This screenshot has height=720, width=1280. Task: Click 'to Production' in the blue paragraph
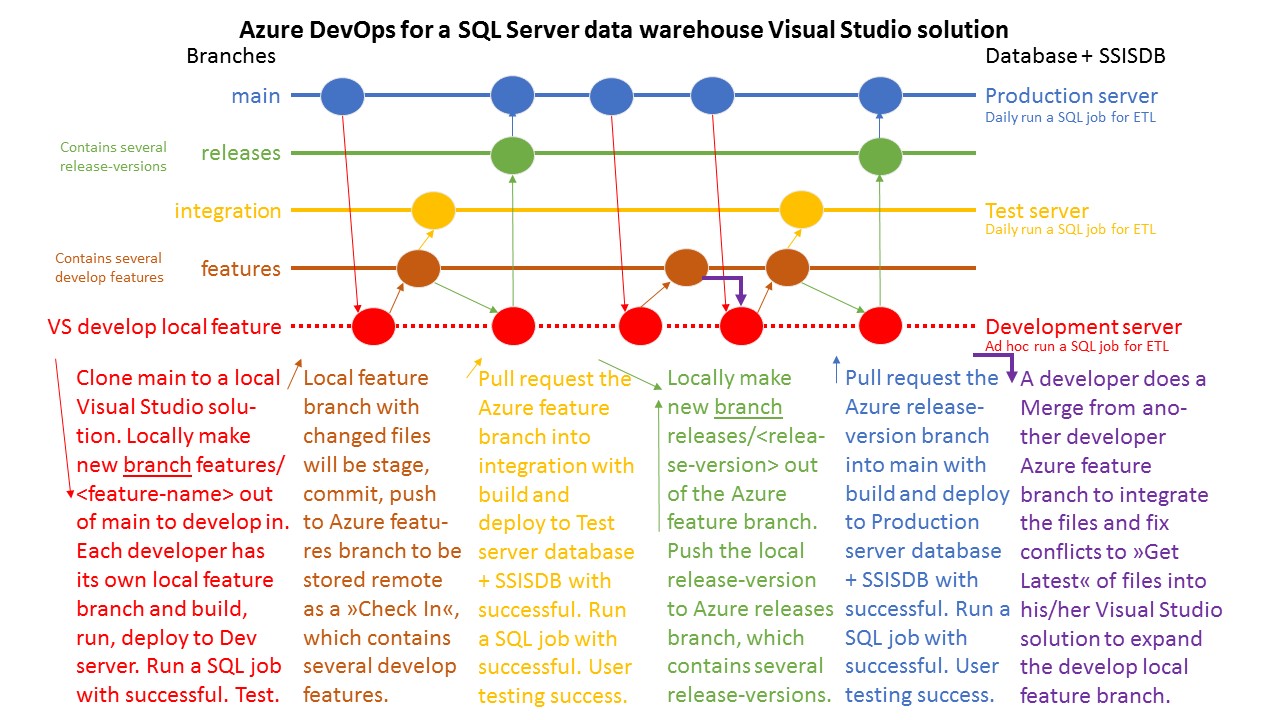coord(912,522)
